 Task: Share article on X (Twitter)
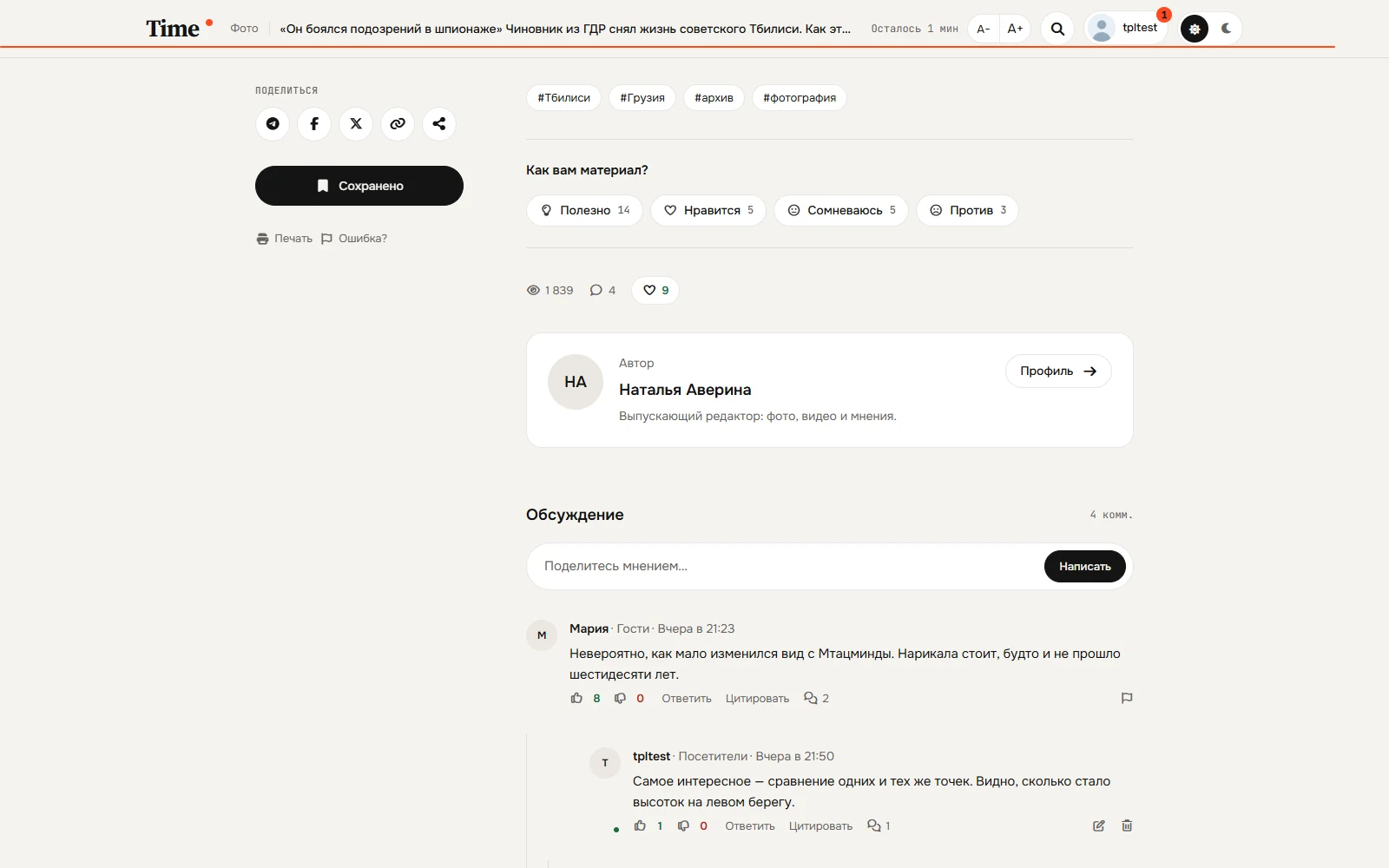click(356, 124)
